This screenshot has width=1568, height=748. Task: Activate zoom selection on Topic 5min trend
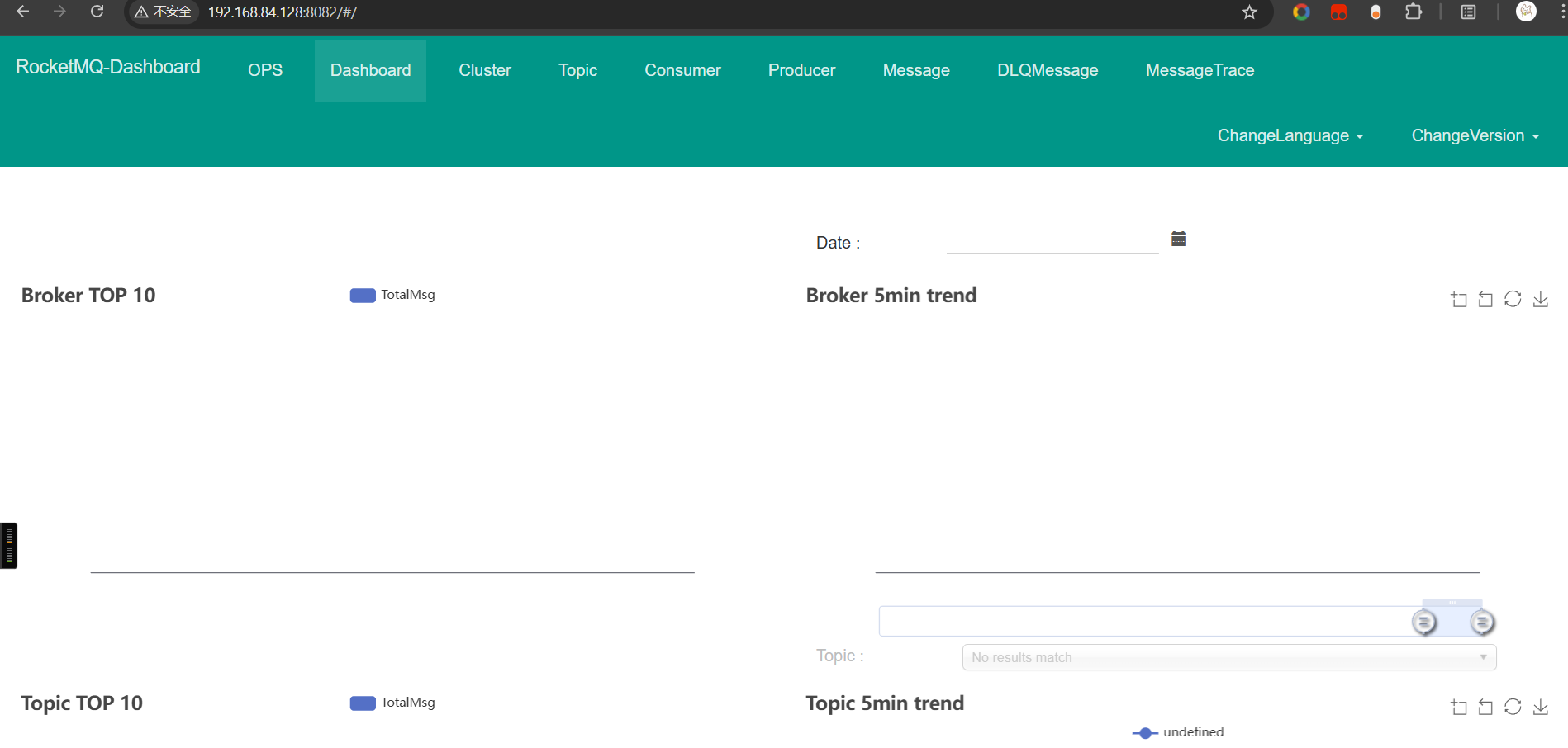point(1459,707)
